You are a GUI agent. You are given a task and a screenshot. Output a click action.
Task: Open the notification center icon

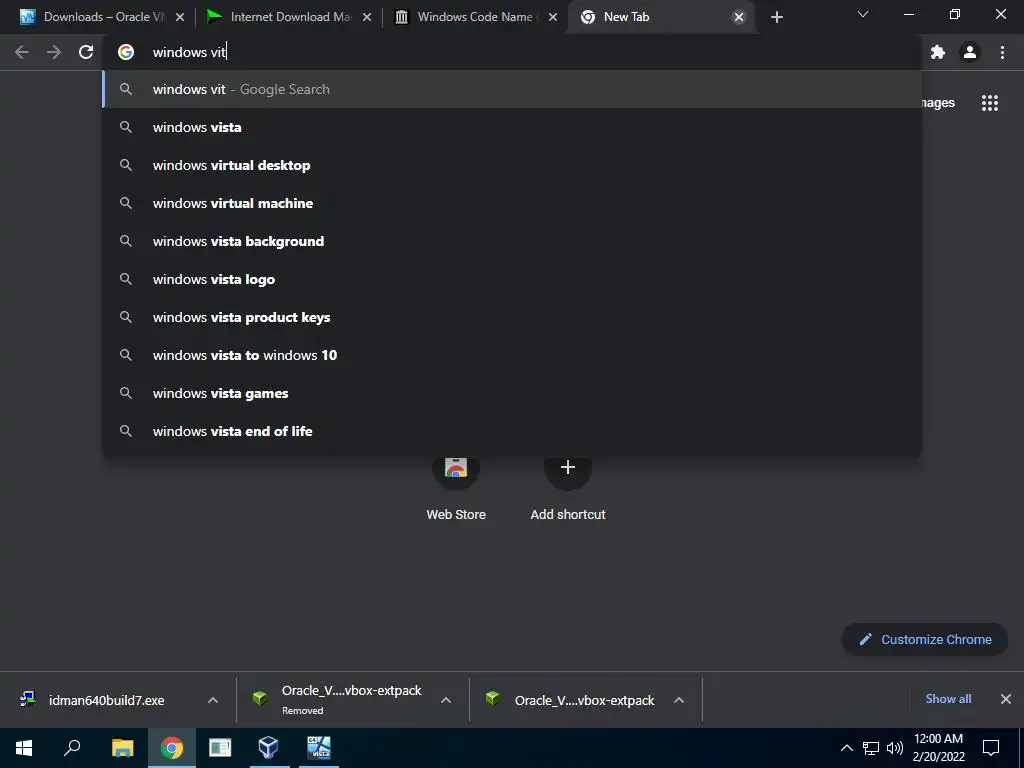pos(991,748)
